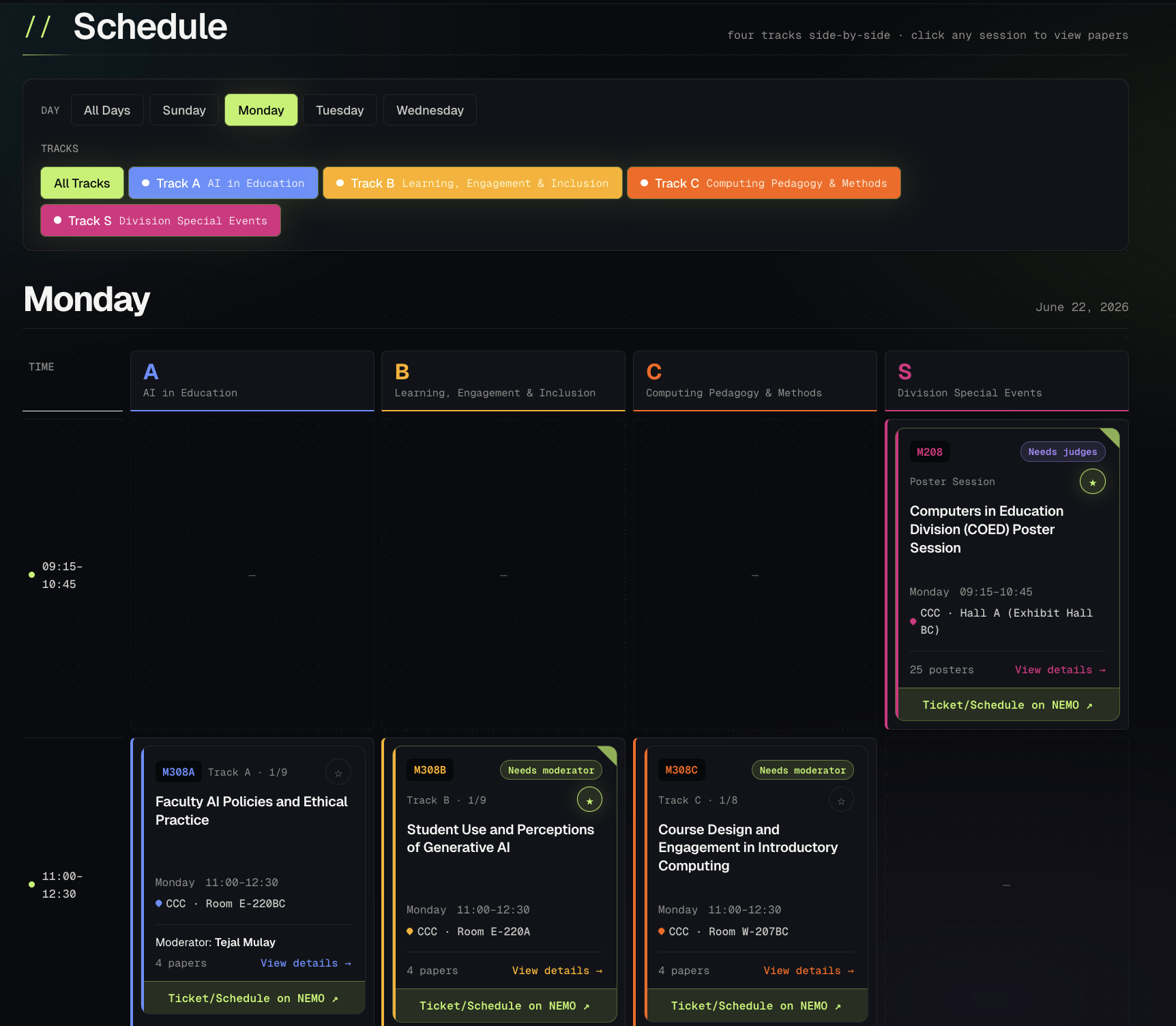Click the 11:00-12:30 time slot label
The height and width of the screenshot is (1026, 1176).
(62, 885)
